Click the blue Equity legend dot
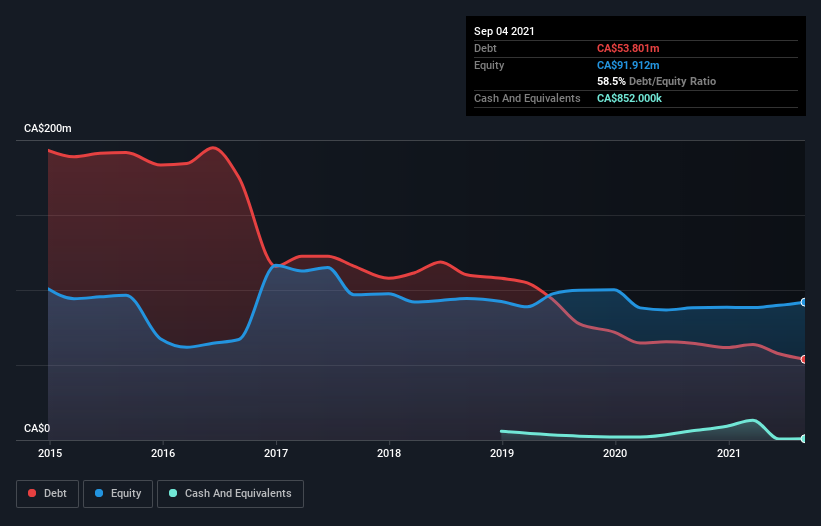This screenshot has height=526, width=821. 99,493
